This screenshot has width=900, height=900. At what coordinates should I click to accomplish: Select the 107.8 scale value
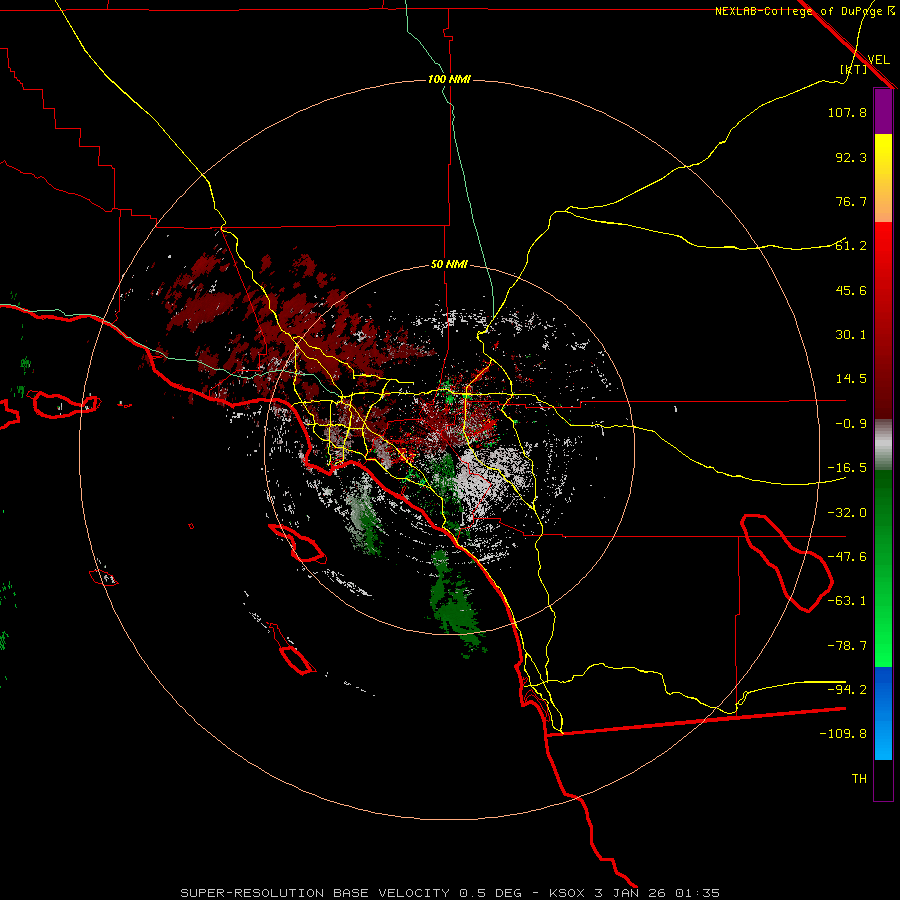[x=847, y=112]
